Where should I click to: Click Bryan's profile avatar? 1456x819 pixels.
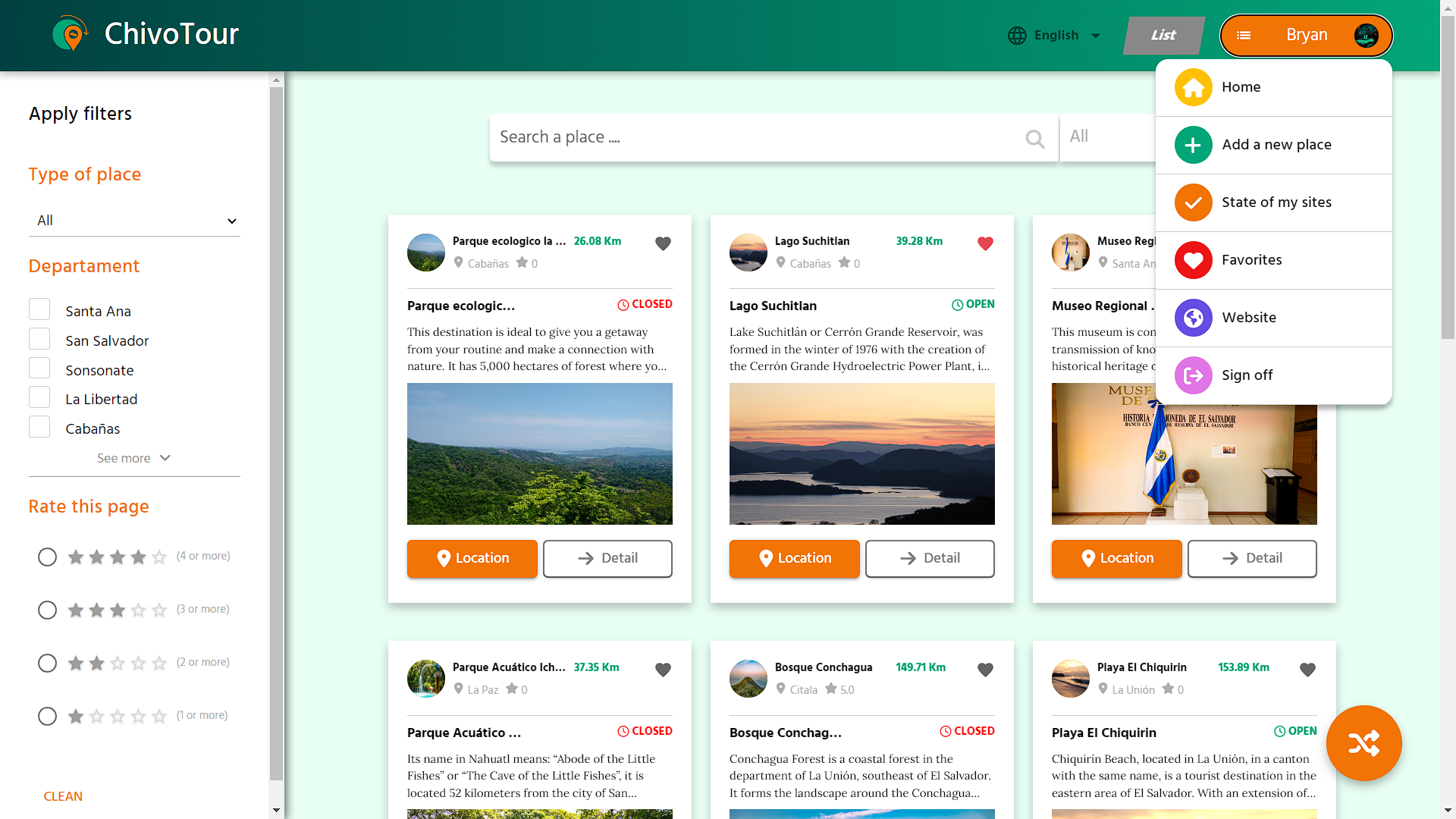pyautogui.click(x=1366, y=36)
